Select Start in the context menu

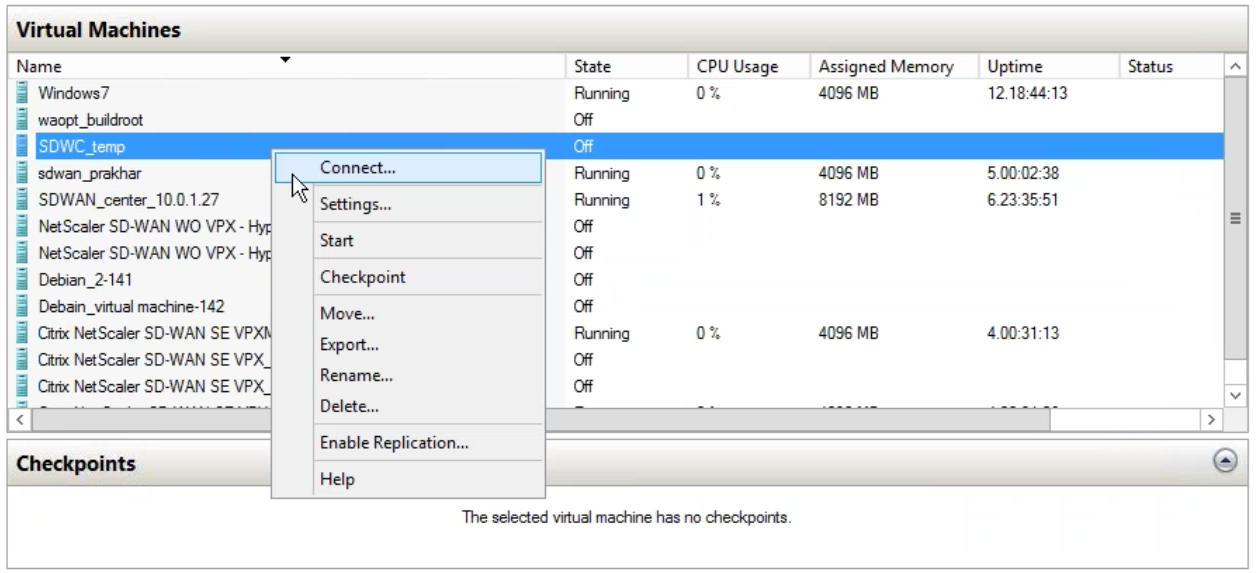point(408,241)
